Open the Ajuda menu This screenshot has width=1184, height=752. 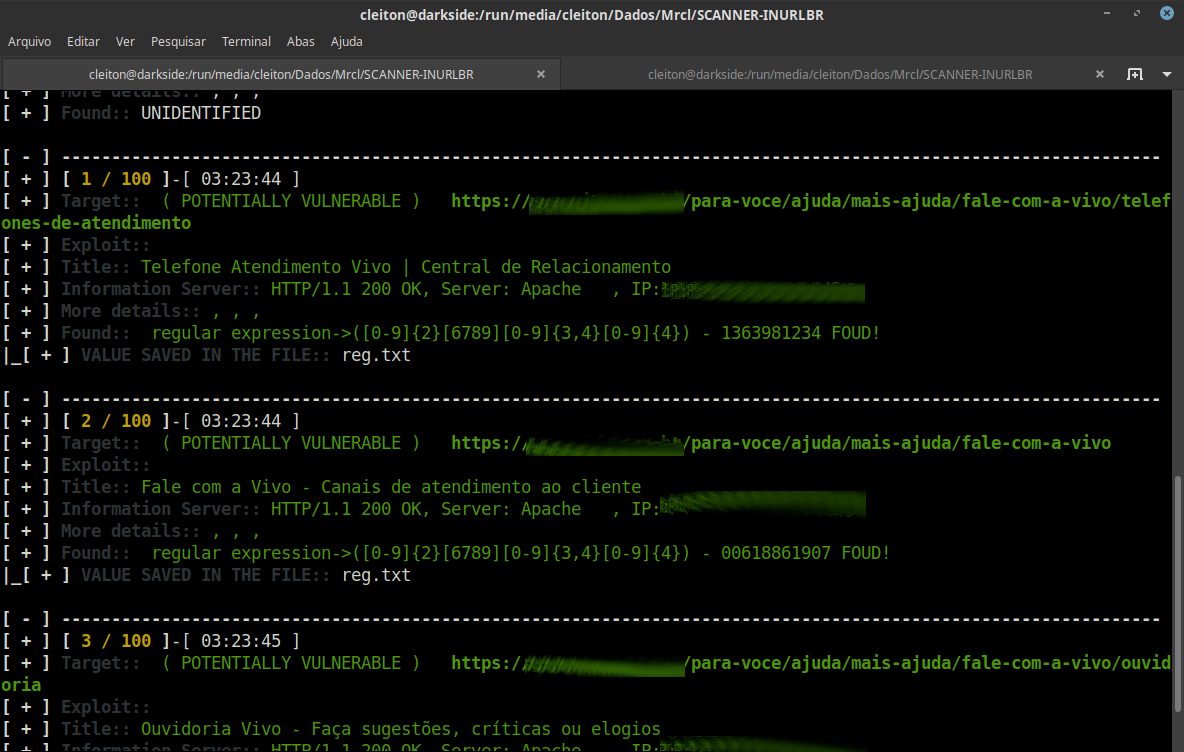pyautogui.click(x=347, y=41)
